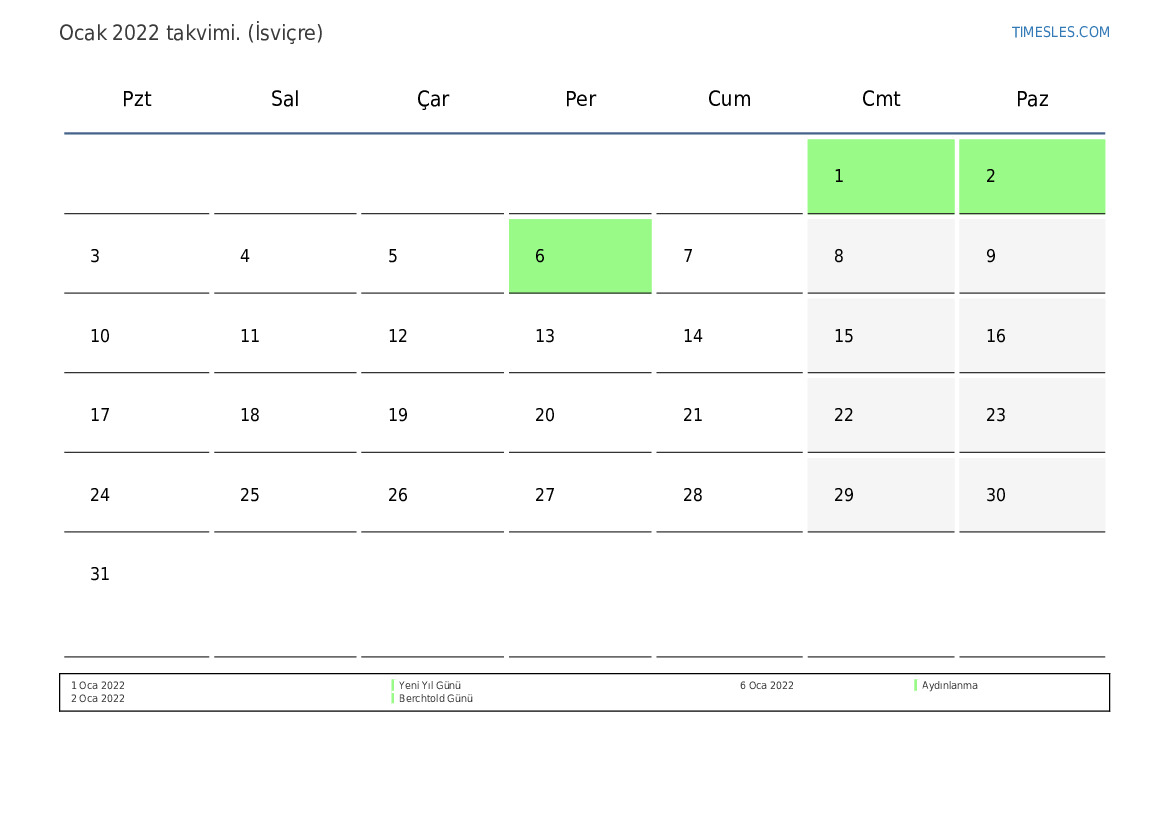Image resolution: width=1169 pixels, height=827 pixels.
Task: Click the Paz weekday column header
Action: [1032, 99]
